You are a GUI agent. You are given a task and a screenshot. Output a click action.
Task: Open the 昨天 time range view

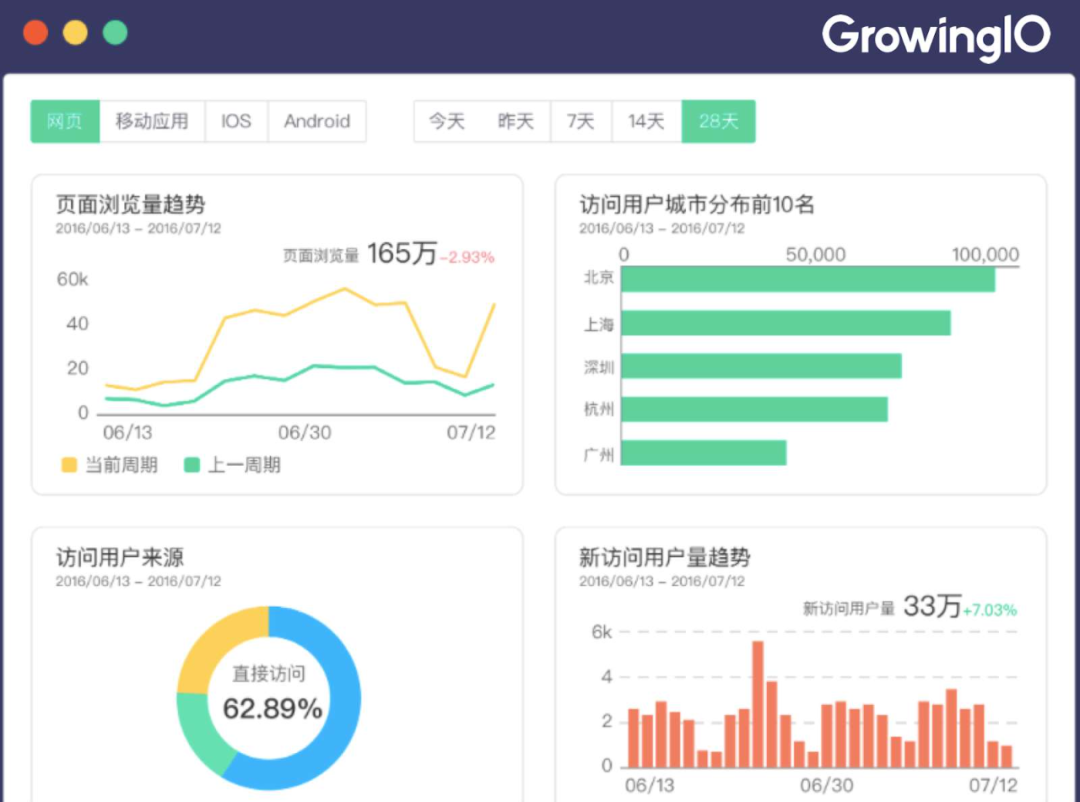point(515,121)
